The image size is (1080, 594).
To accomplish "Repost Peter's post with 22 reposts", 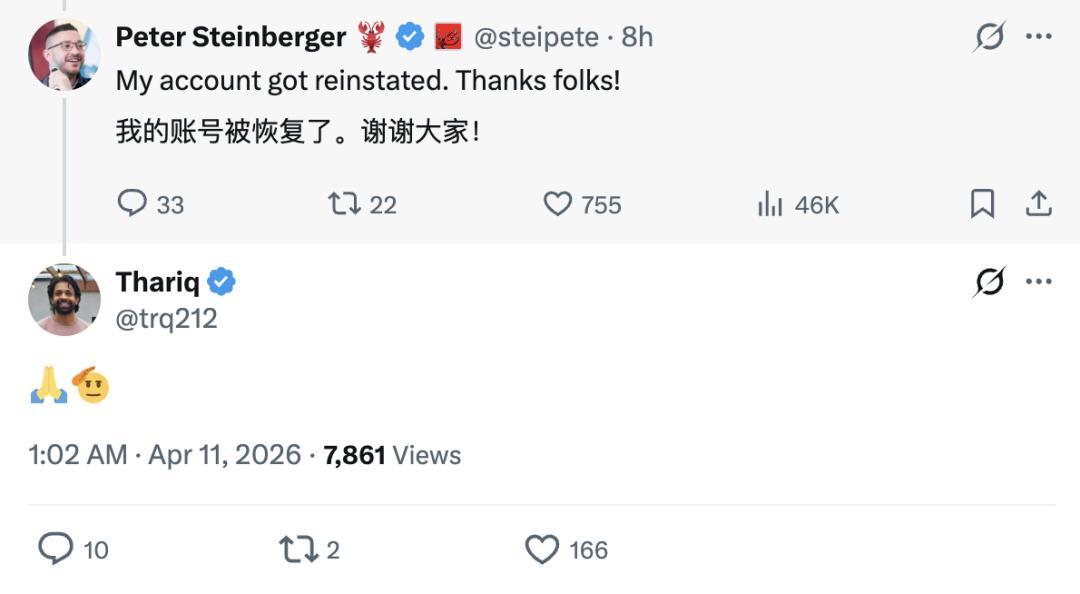I will 345,204.
